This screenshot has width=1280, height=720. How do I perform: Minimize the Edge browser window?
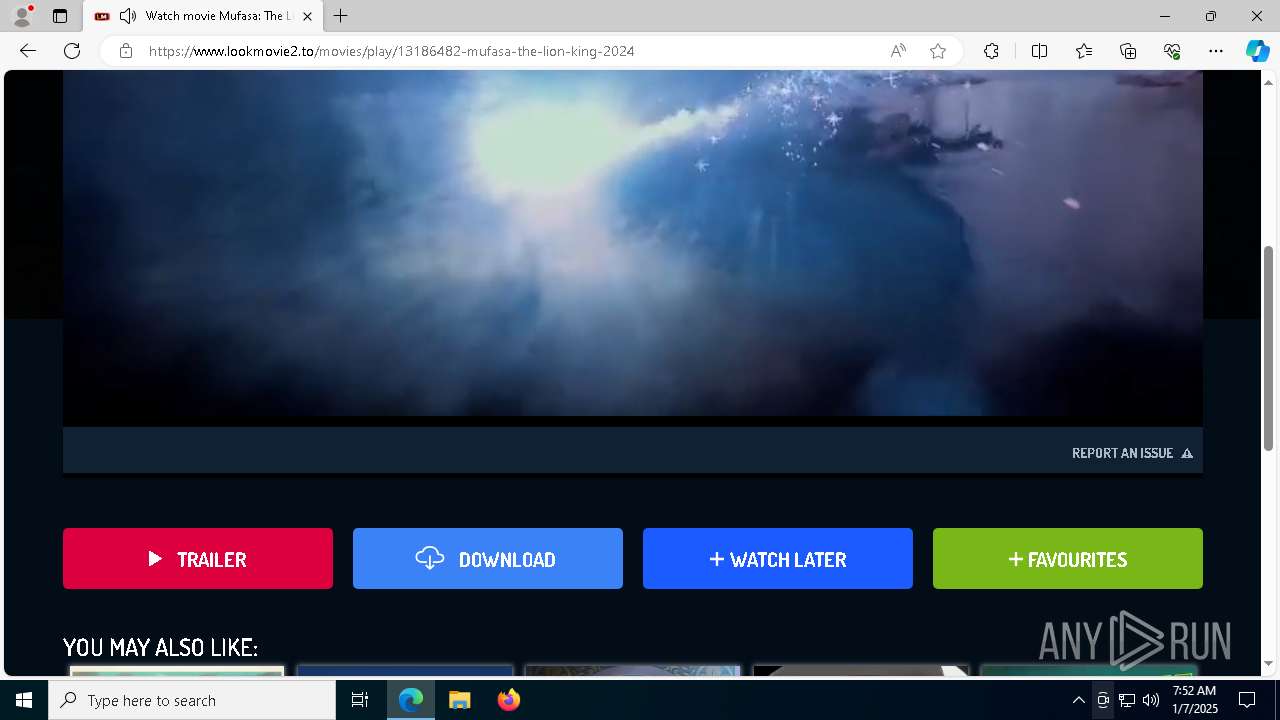pos(1165,16)
